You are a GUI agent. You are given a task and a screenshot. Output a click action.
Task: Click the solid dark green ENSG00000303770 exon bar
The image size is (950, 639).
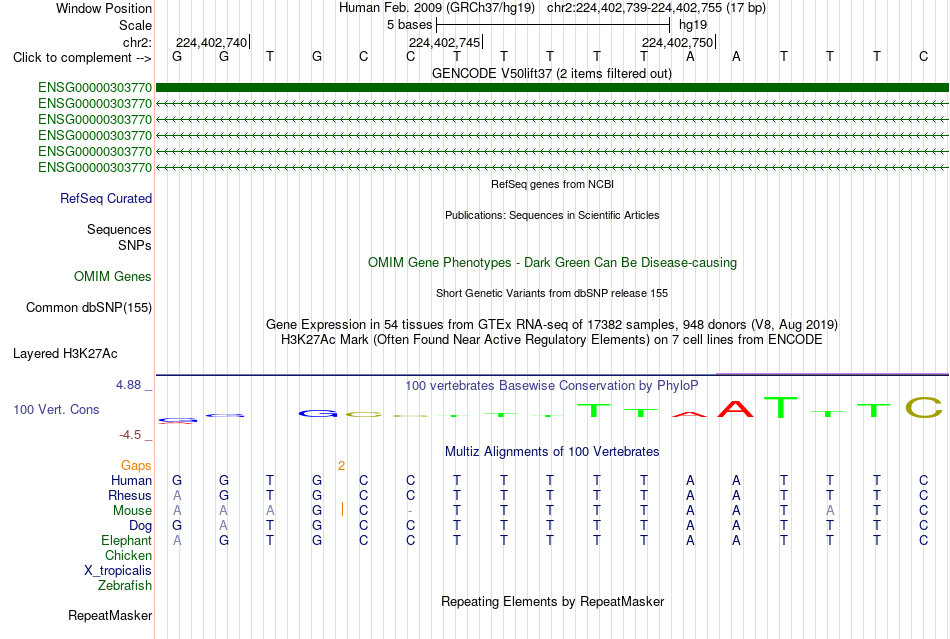552,88
